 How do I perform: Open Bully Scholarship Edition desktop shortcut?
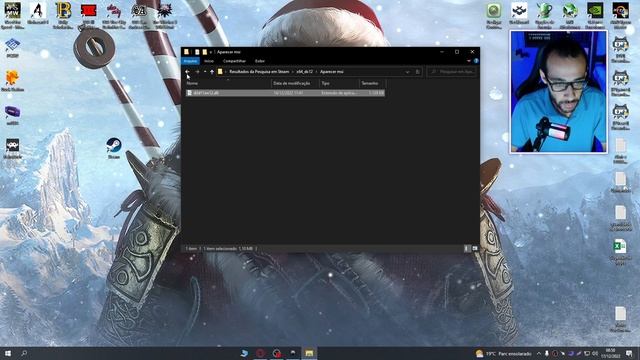[x=63, y=15]
